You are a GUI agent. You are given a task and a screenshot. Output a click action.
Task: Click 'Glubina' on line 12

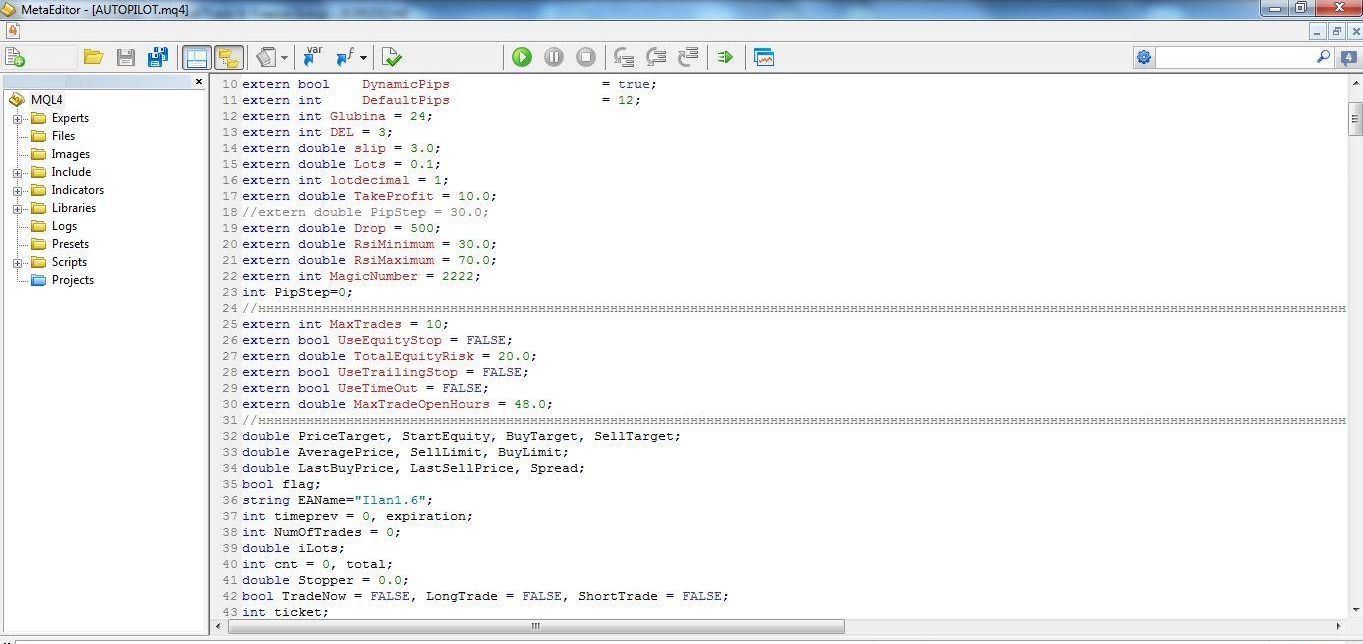357,116
